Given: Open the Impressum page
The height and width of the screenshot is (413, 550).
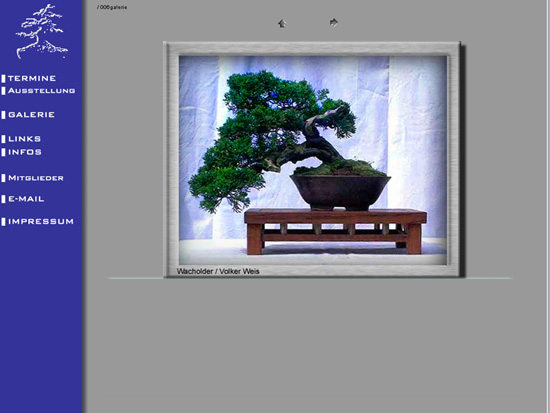Looking at the screenshot, I should [41, 221].
